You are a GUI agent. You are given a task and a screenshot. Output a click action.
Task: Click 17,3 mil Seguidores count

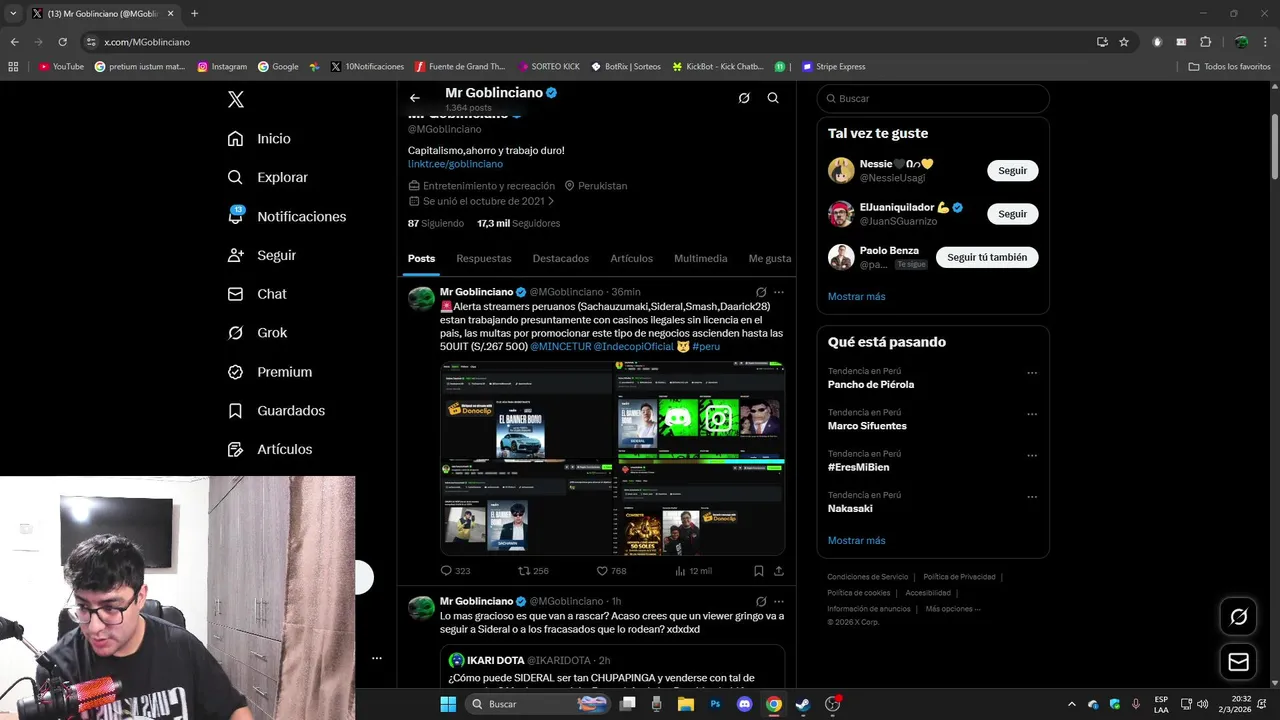coord(518,223)
